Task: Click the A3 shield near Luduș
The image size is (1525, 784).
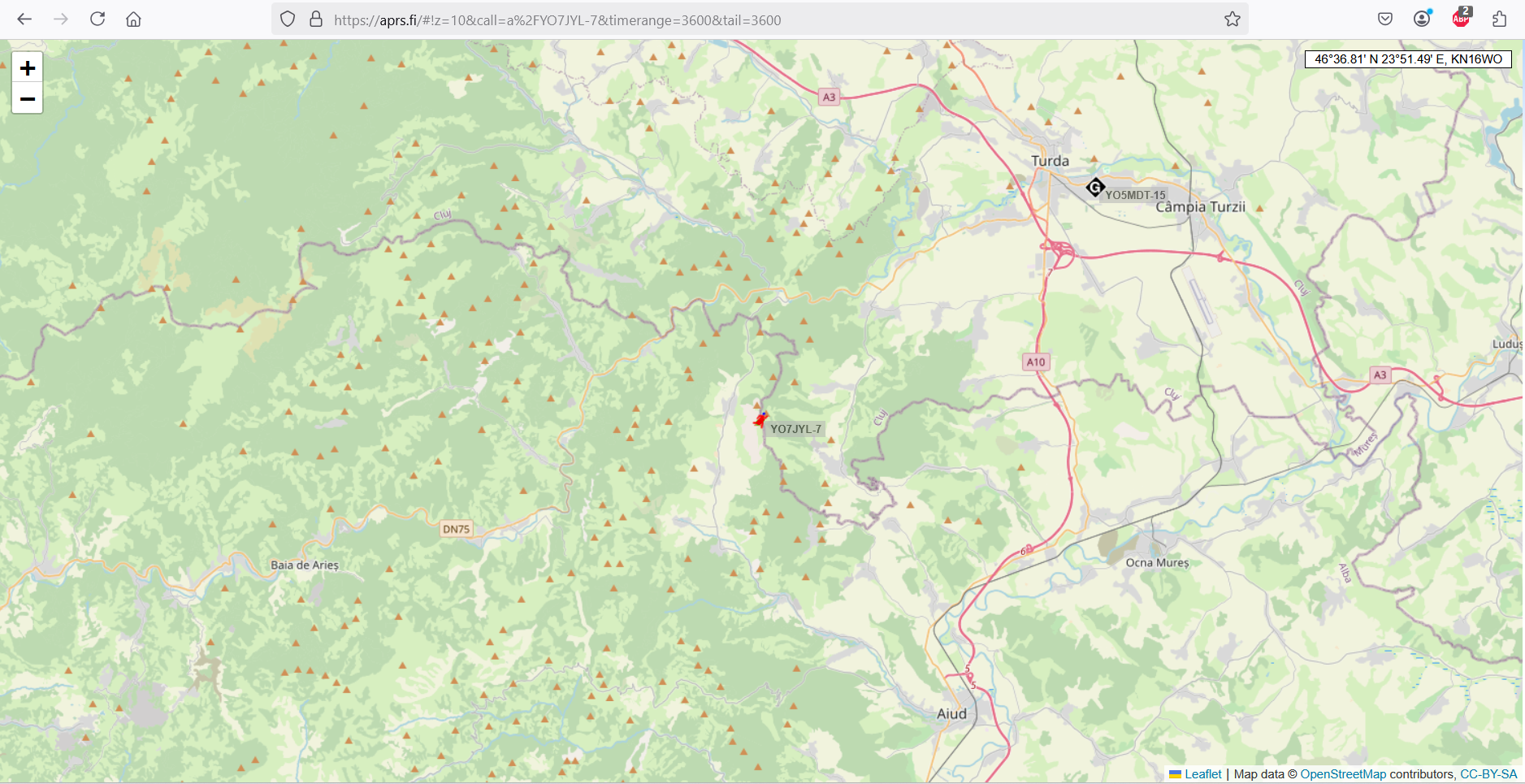Action: tap(1380, 375)
